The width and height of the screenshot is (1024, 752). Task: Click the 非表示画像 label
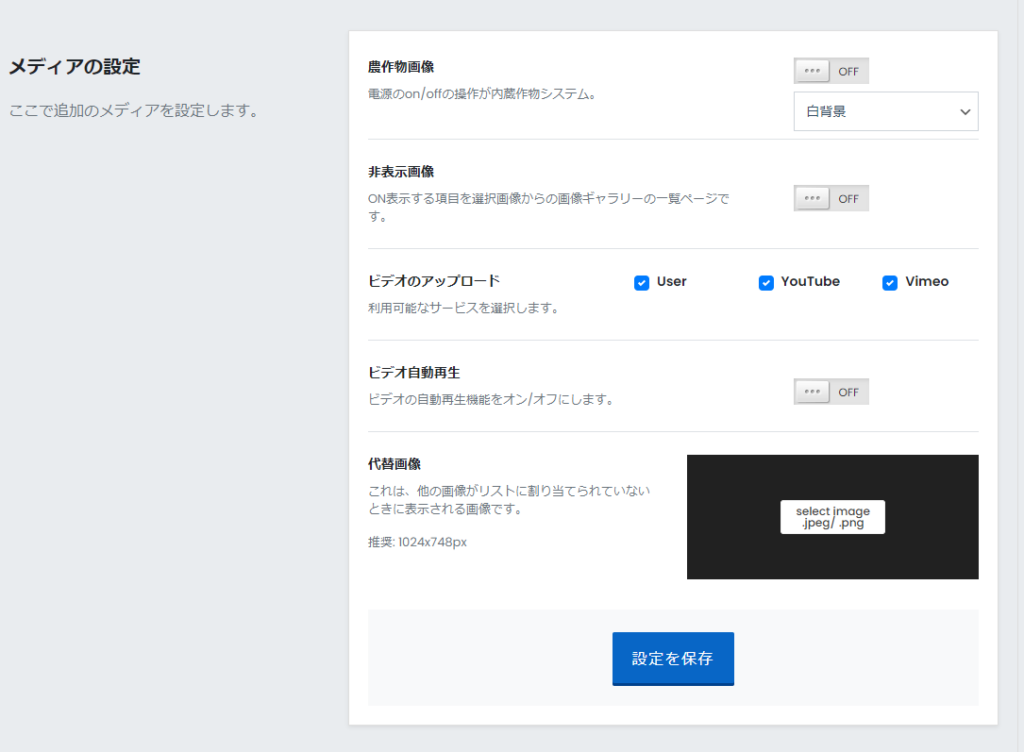(401, 172)
